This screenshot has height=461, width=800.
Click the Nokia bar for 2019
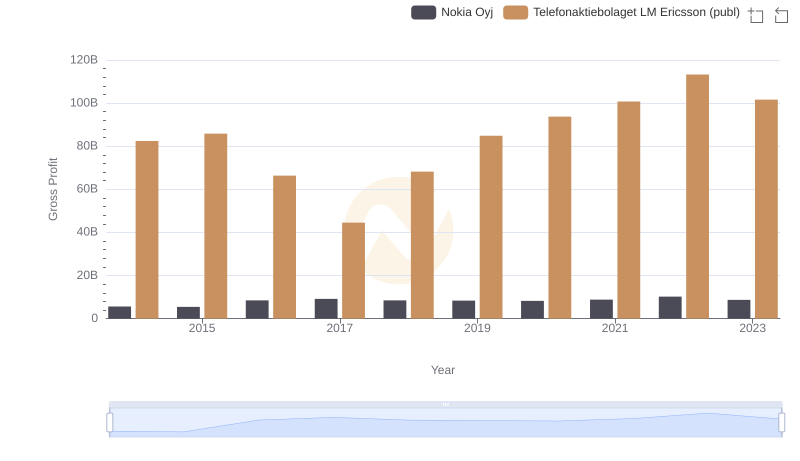point(463,310)
